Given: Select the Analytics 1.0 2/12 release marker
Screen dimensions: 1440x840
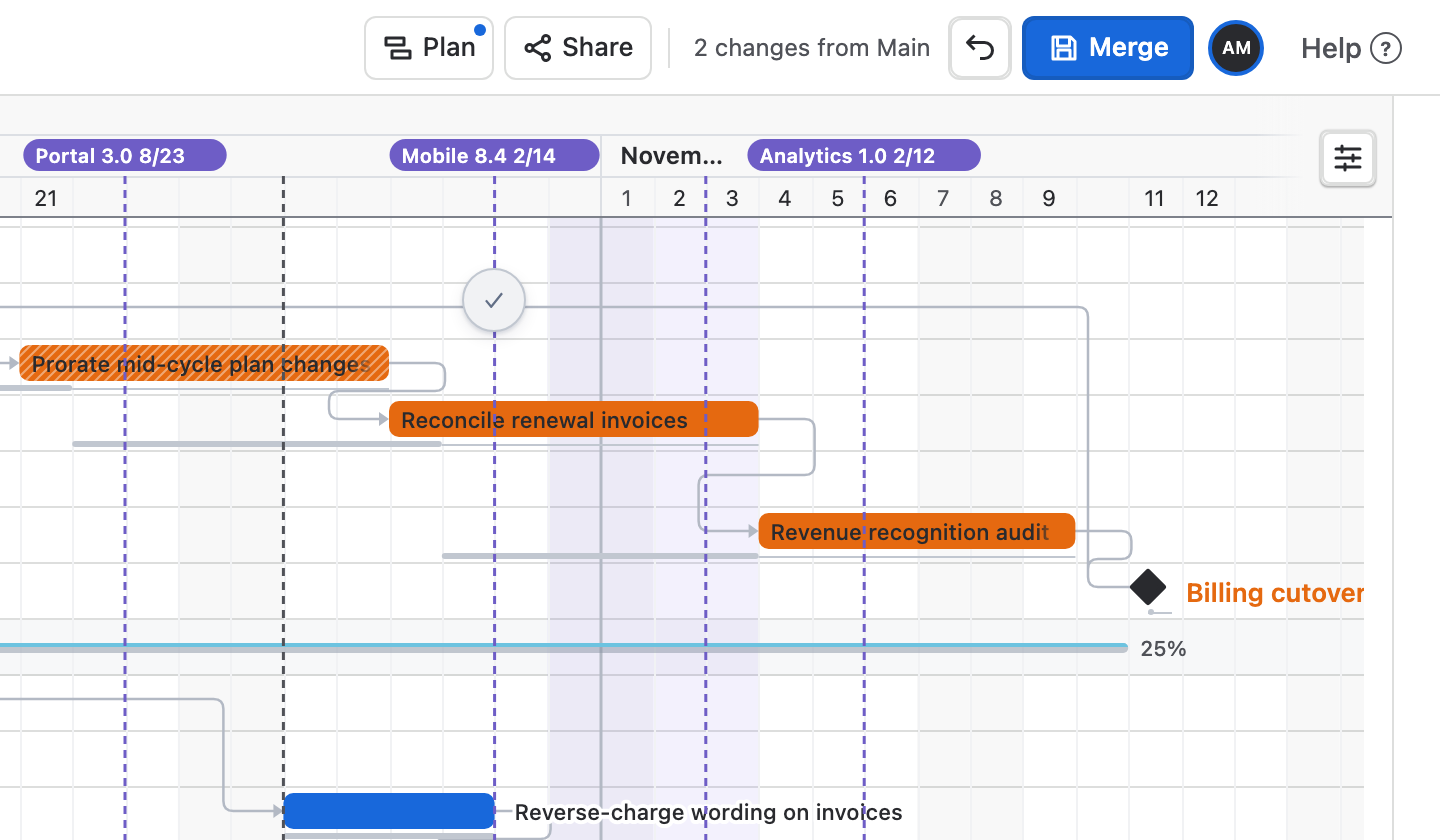Looking at the screenshot, I should pyautogui.click(x=864, y=156).
